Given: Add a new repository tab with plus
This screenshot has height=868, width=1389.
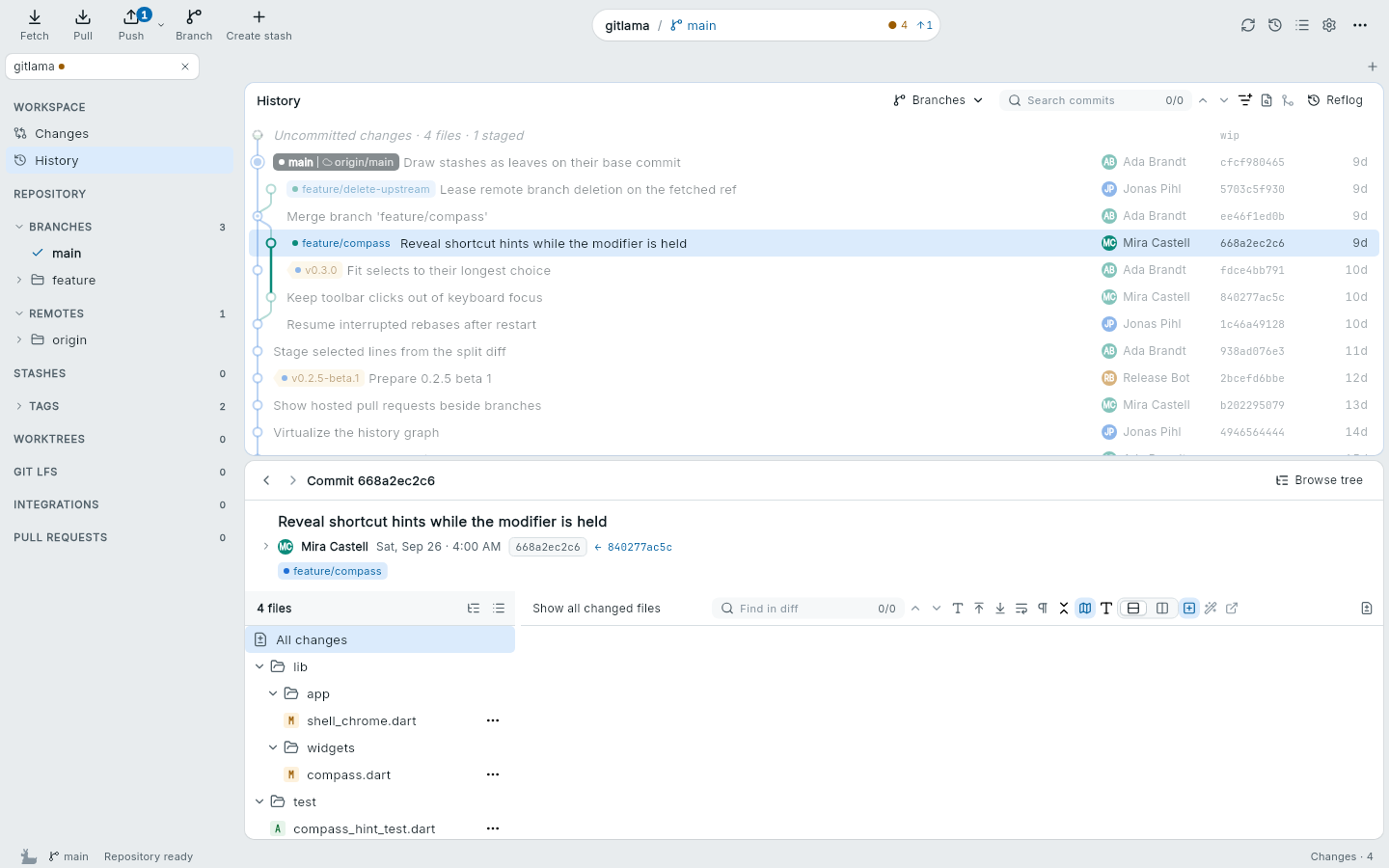Looking at the screenshot, I should [1373, 67].
